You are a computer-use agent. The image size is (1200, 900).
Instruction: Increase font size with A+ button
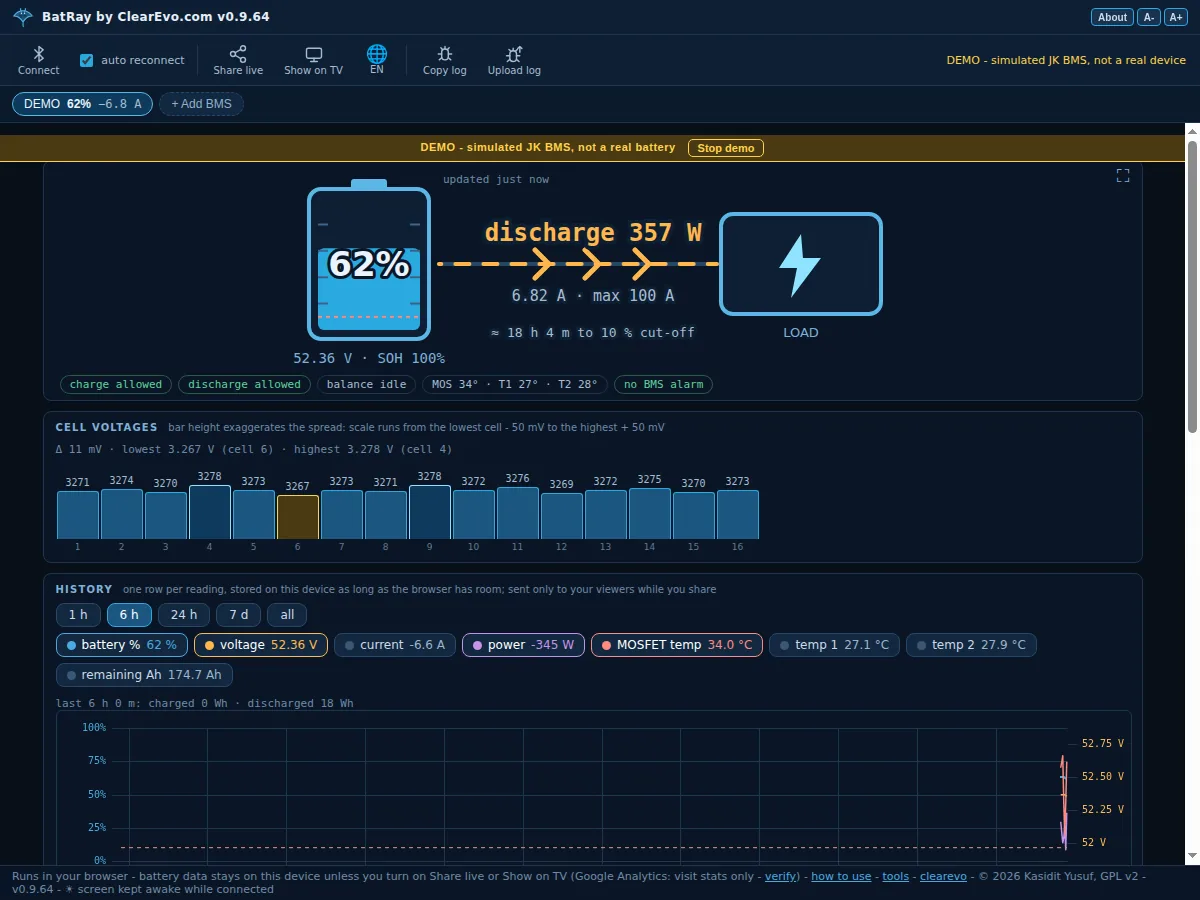(1175, 17)
